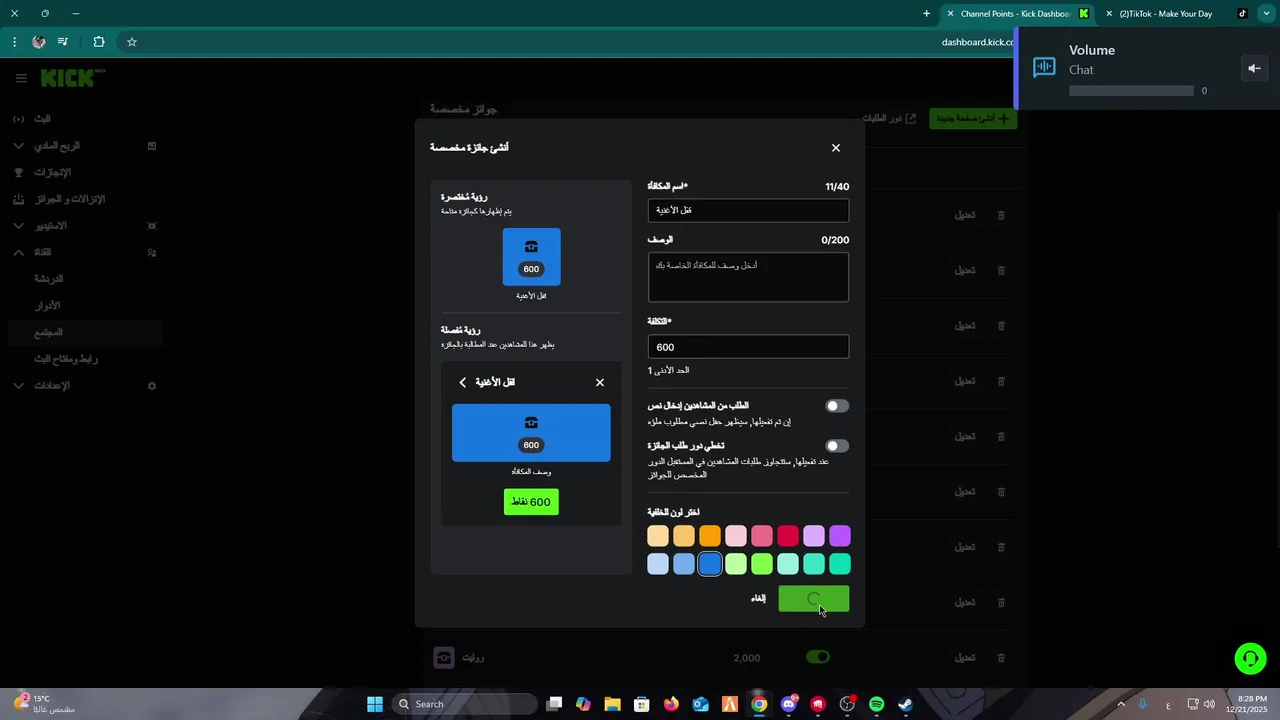Open Discord from the taskbar

(789, 704)
